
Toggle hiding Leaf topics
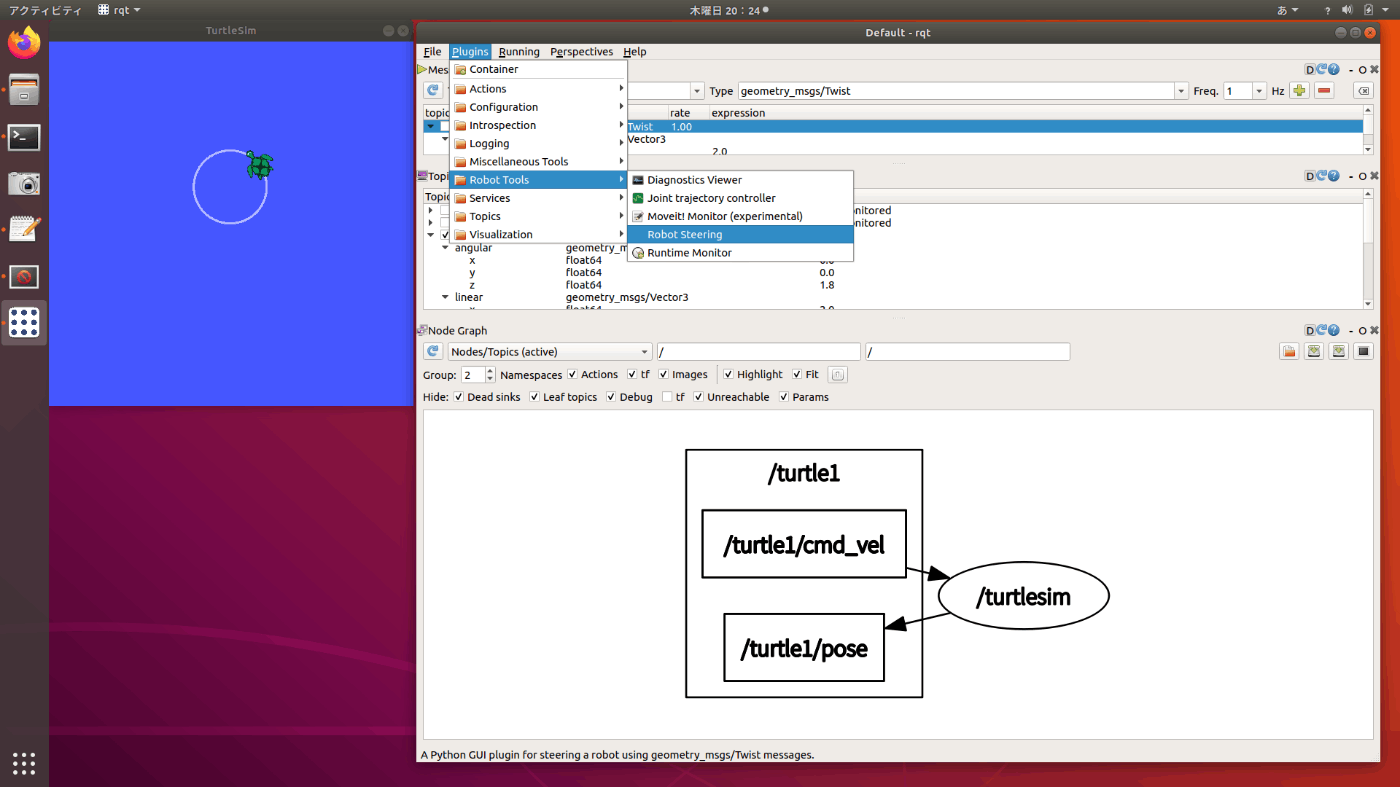(534, 397)
